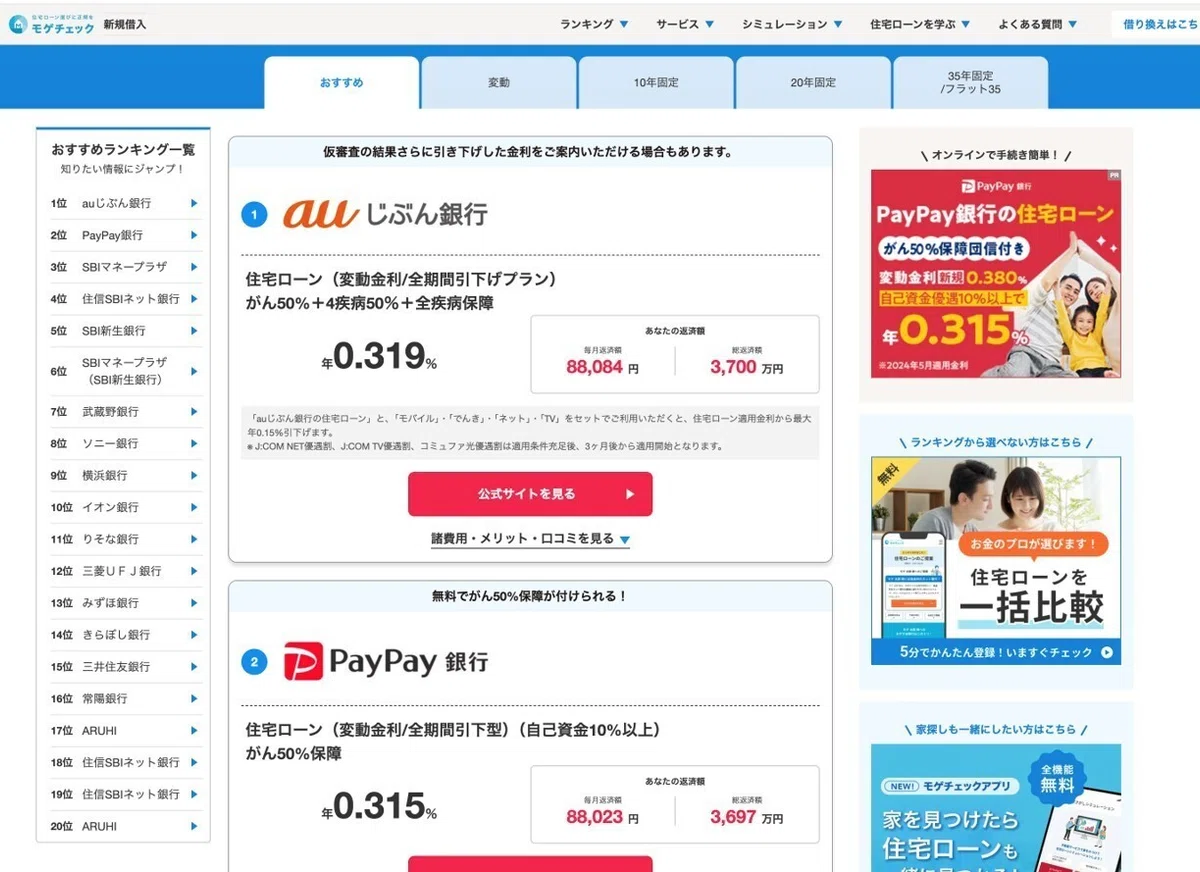The image size is (1200, 872).
Task: Click arrow icon beside 11位 りそな銀行
Action: [194, 539]
